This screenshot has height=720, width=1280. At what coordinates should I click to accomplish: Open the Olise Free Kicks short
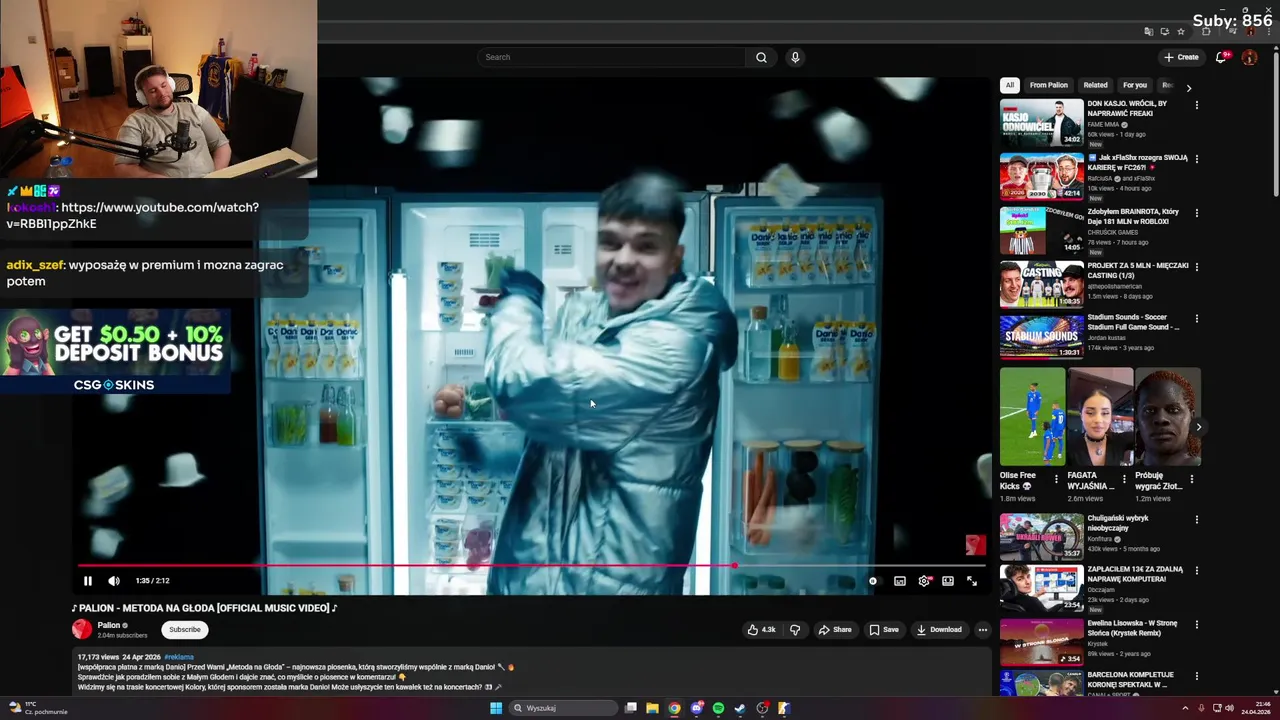(x=1032, y=417)
